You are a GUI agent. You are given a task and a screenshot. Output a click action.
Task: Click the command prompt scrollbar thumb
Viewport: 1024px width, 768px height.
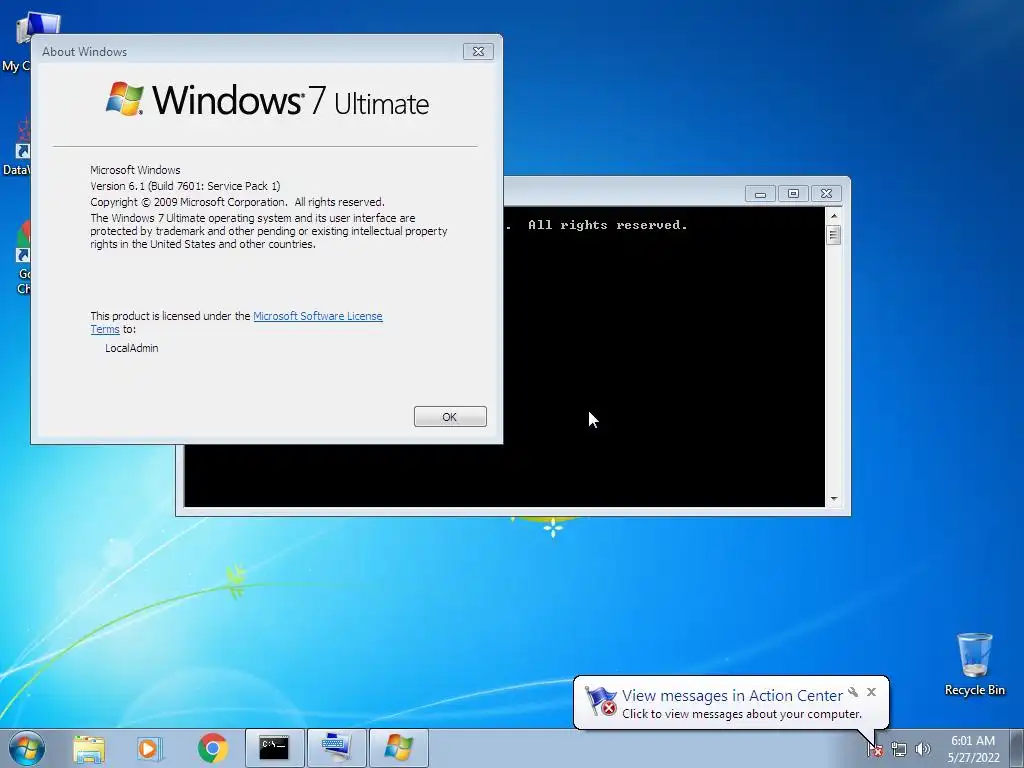[x=833, y=234]
